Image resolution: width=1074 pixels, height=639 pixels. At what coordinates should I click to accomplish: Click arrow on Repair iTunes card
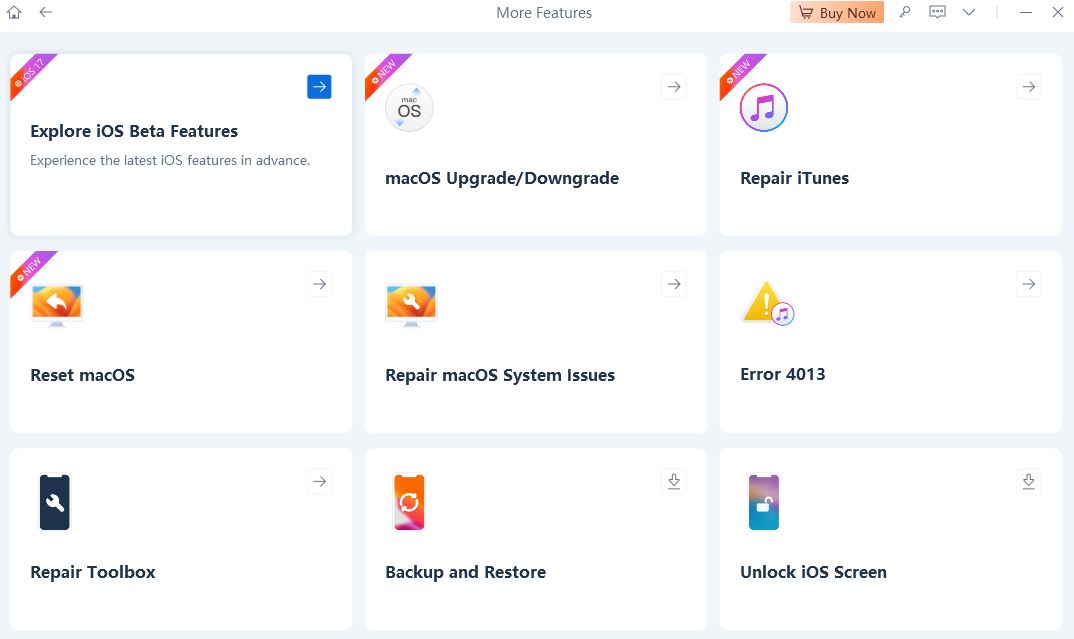[x=1029, y=87]
